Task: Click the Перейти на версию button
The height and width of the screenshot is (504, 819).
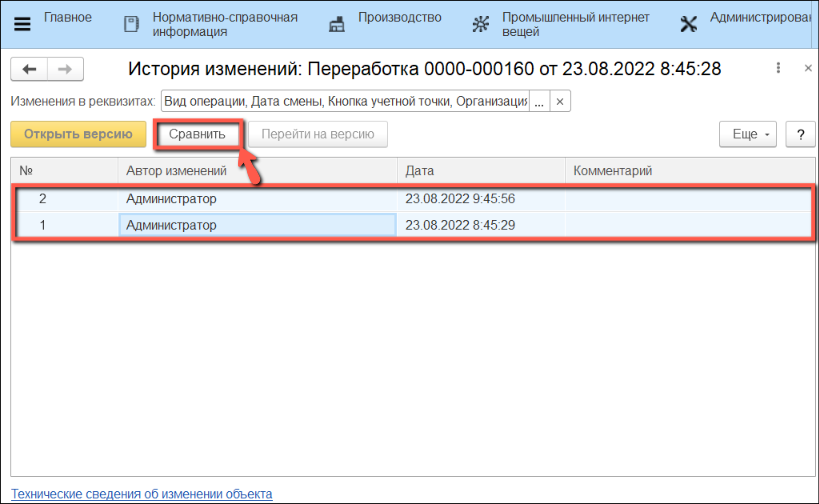Action: (317, 134)
